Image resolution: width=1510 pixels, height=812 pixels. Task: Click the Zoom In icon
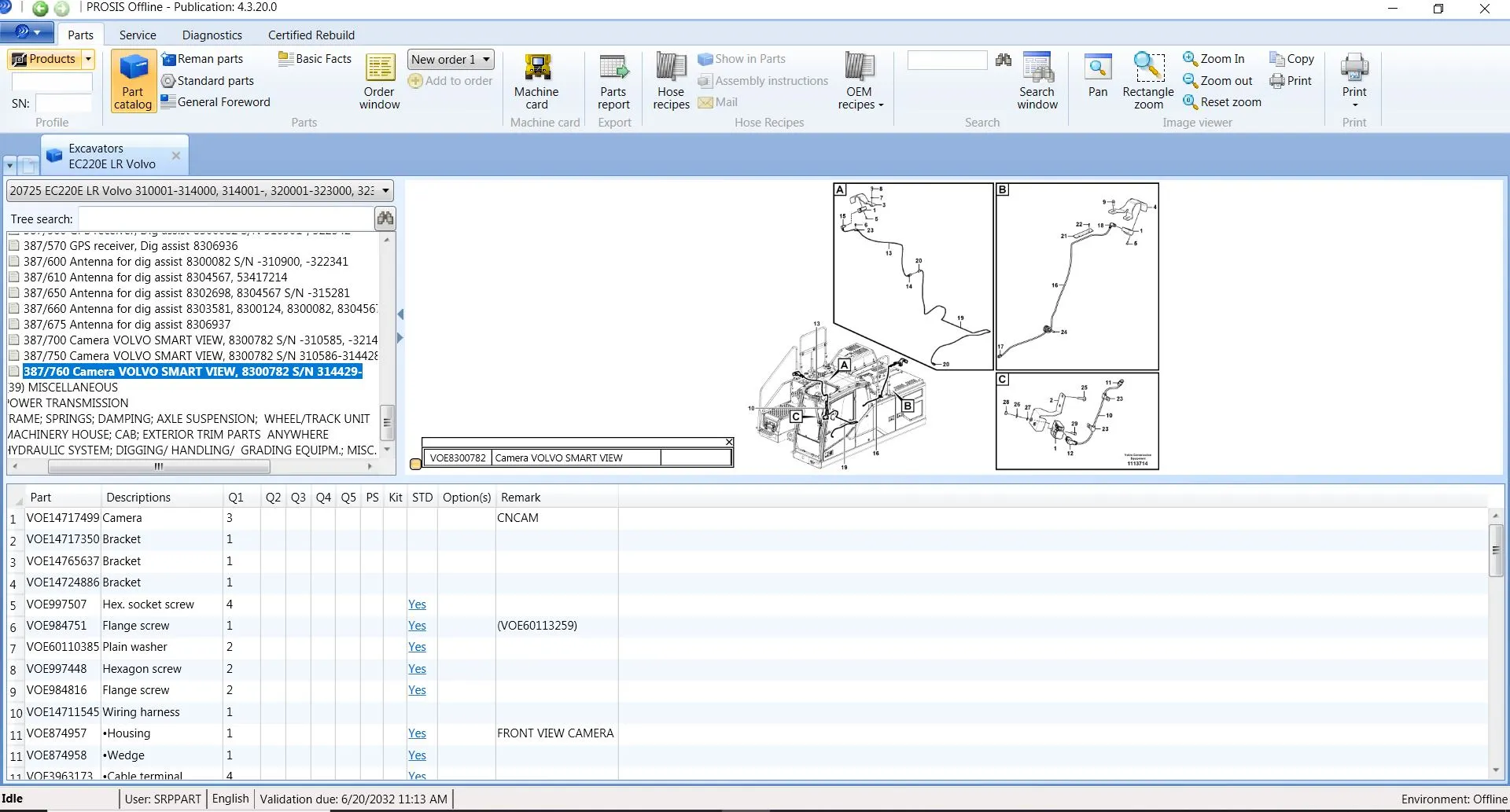click(x=1190, y=59)
